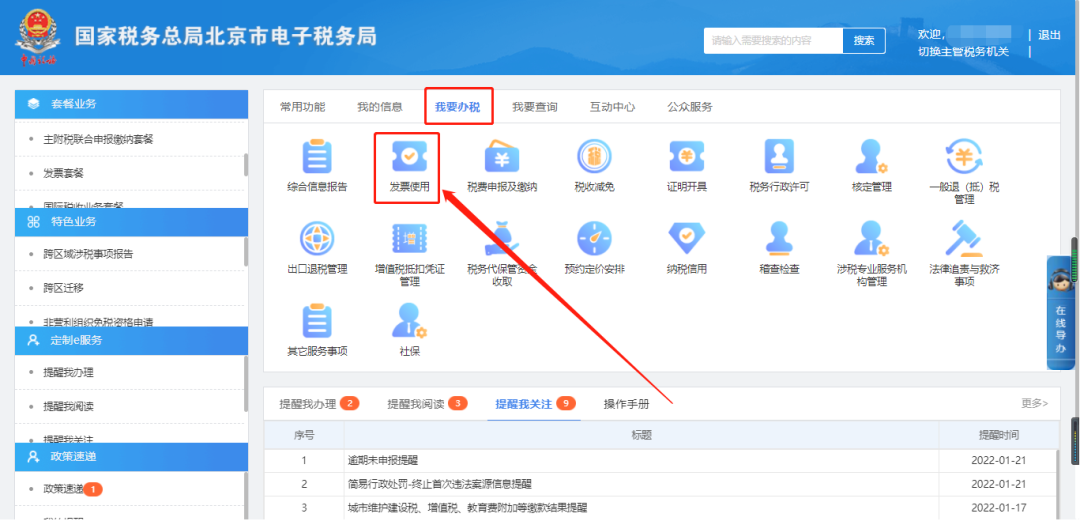
Task: Click the 政策速递 header icon
Action: 33,456
